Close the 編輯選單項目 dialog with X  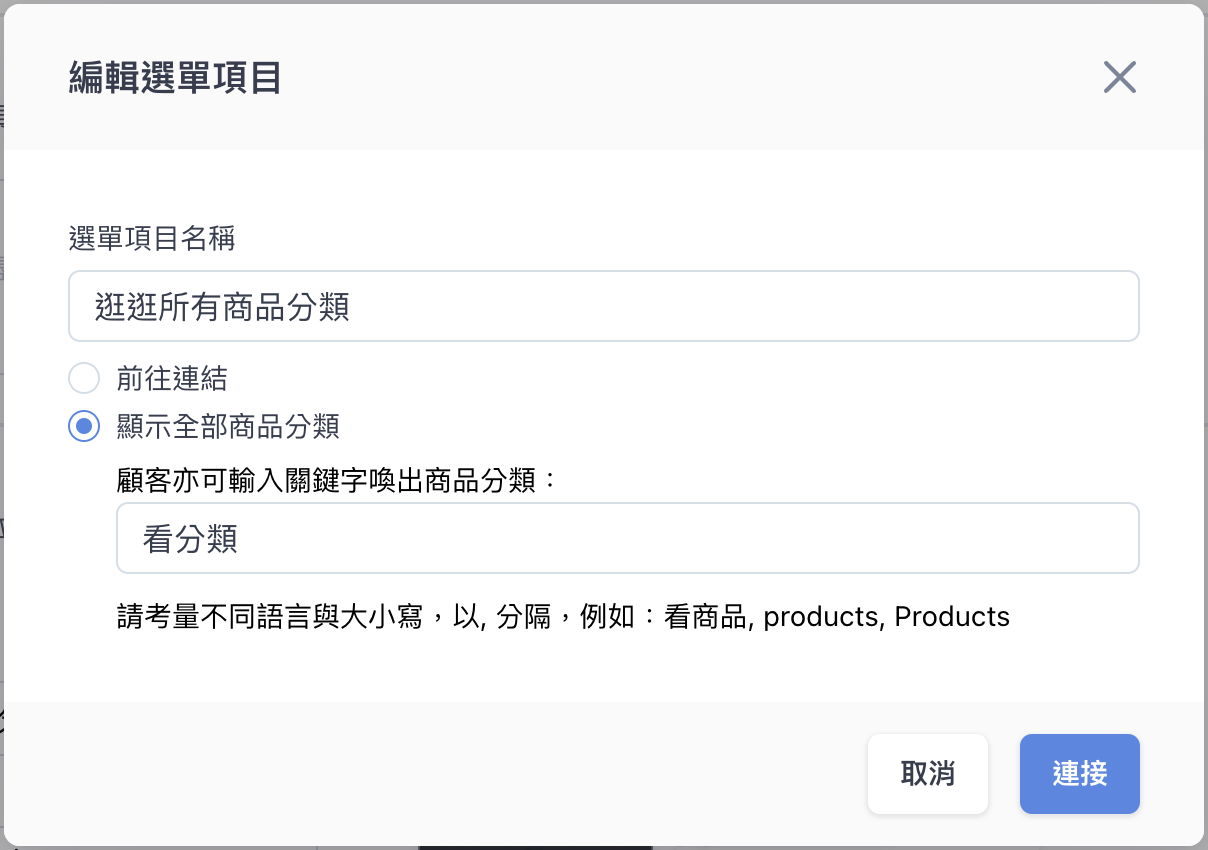pyautogui.click(x=1119, y=77)
